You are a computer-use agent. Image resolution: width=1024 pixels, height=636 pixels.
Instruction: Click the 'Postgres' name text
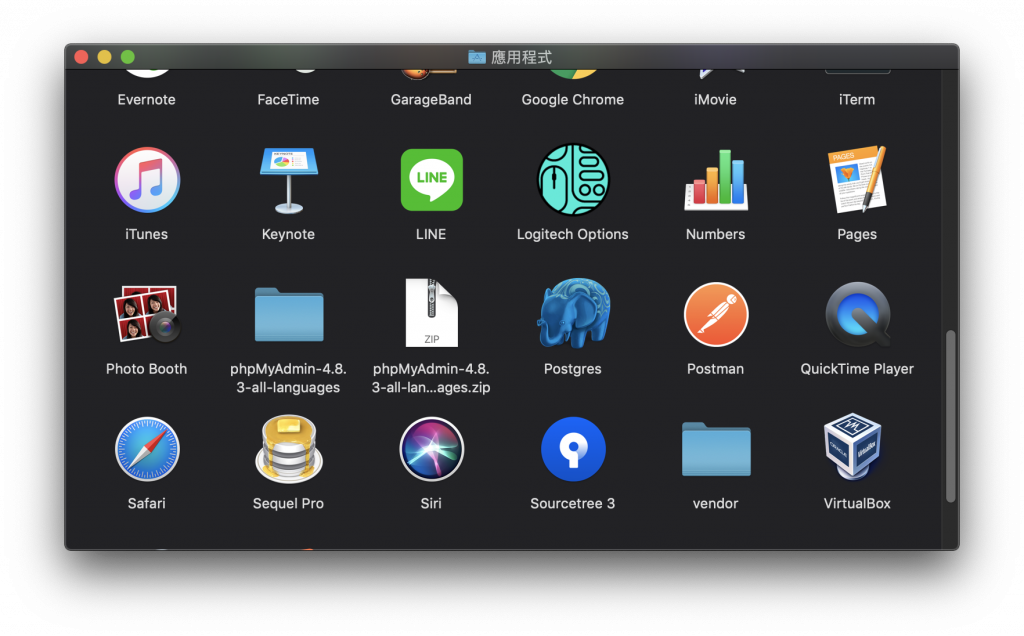573,369
